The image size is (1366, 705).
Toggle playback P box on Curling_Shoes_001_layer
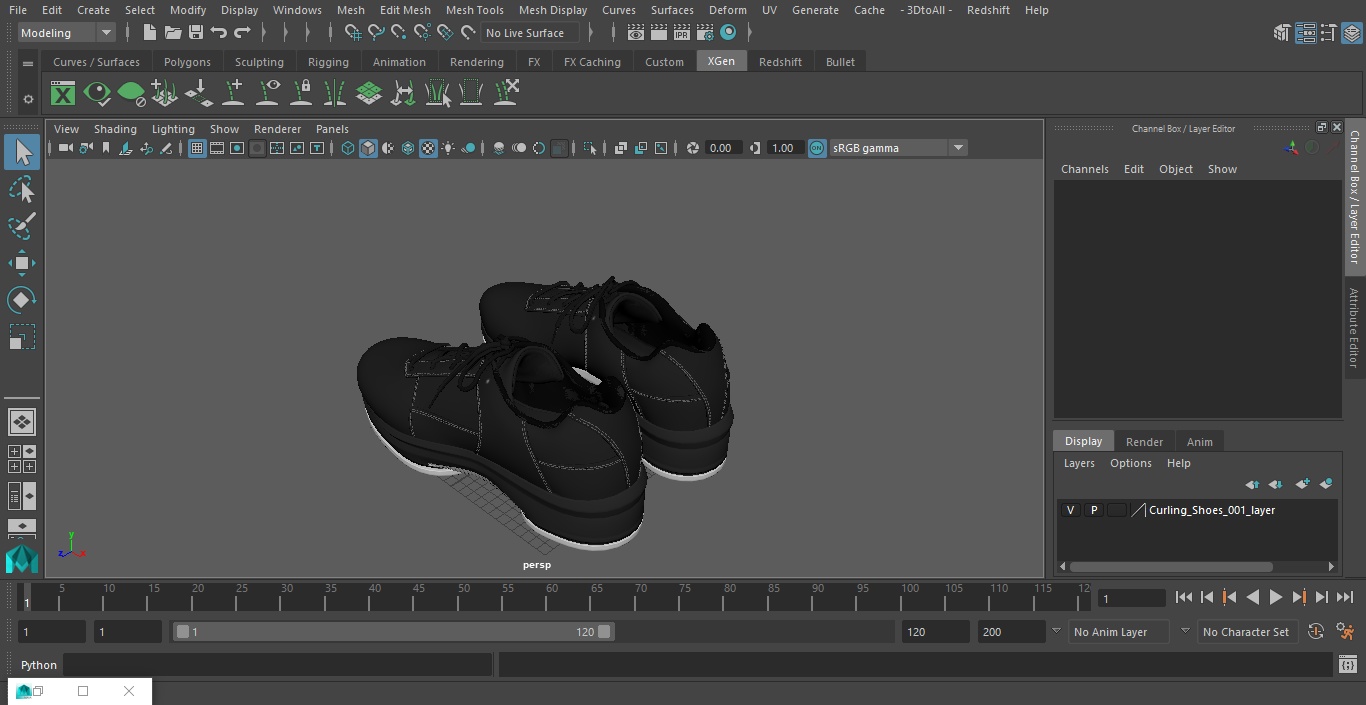[x=1094, y=510]
